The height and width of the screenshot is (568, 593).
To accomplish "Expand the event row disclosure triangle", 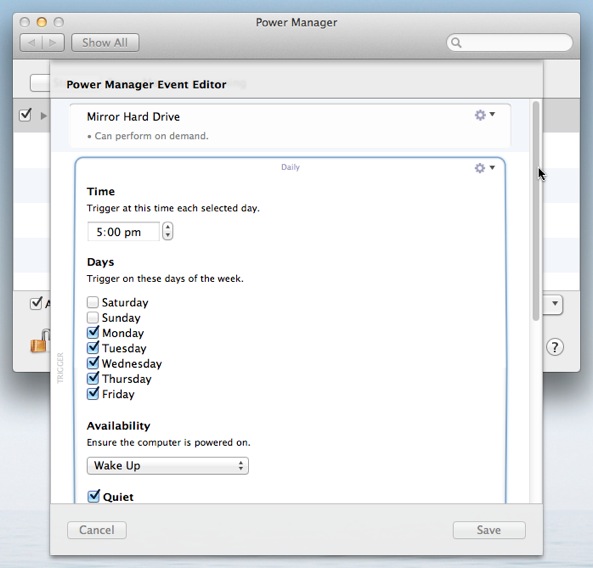I will (44, 116).
